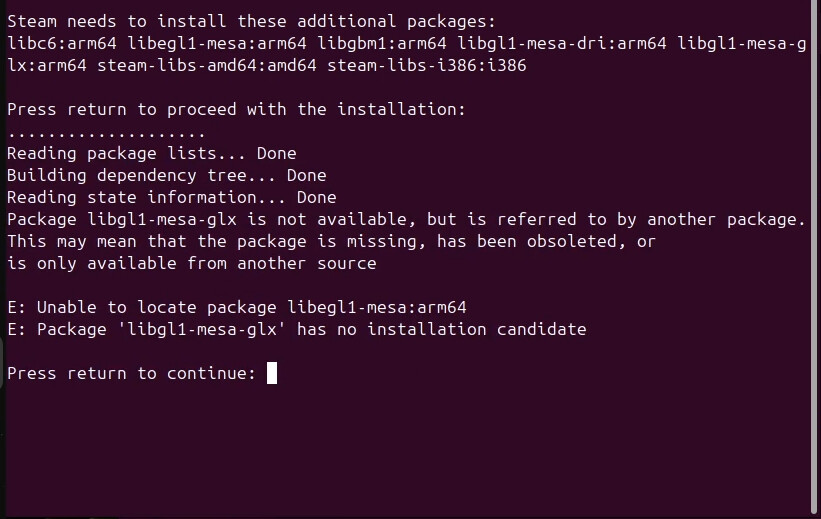Click the libc6:arm64 package name
The image size is (821, 519).
62,43
